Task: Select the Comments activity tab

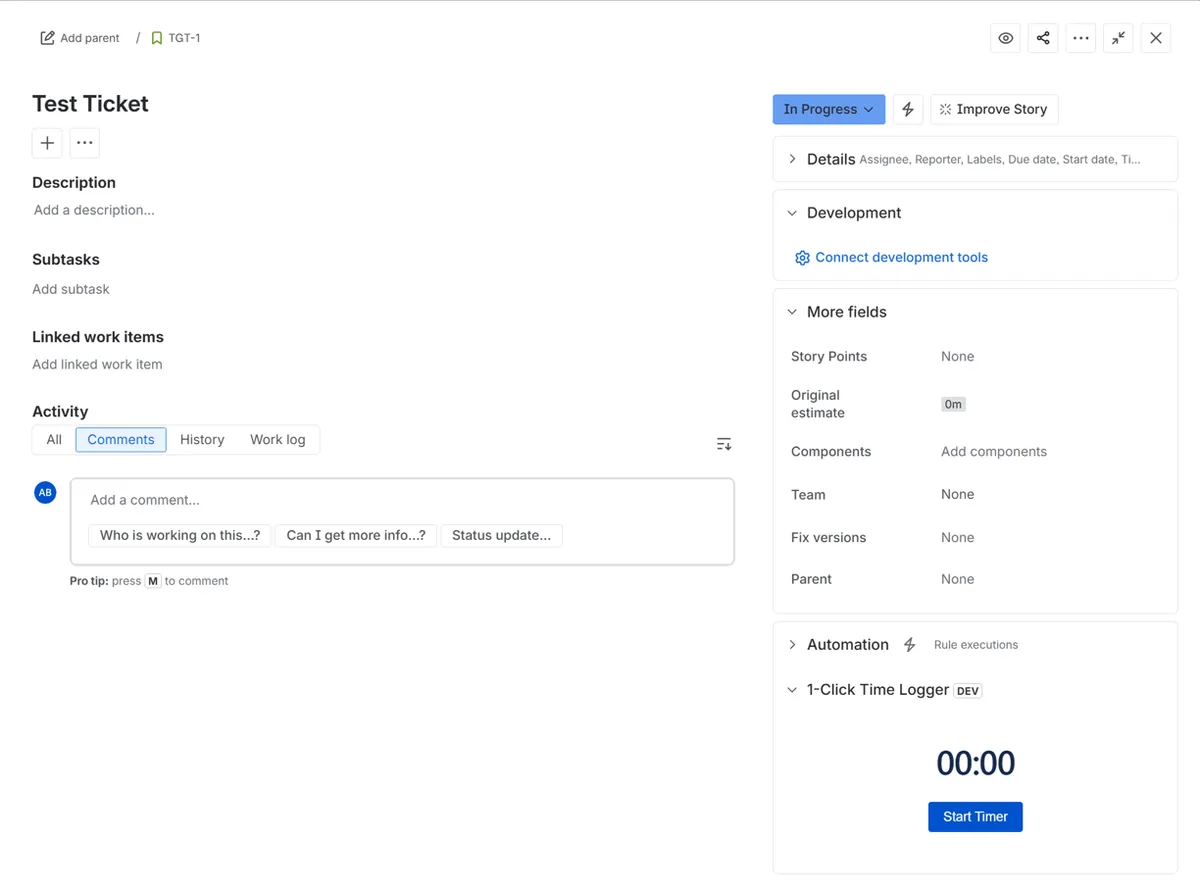Action: point(121,440)
